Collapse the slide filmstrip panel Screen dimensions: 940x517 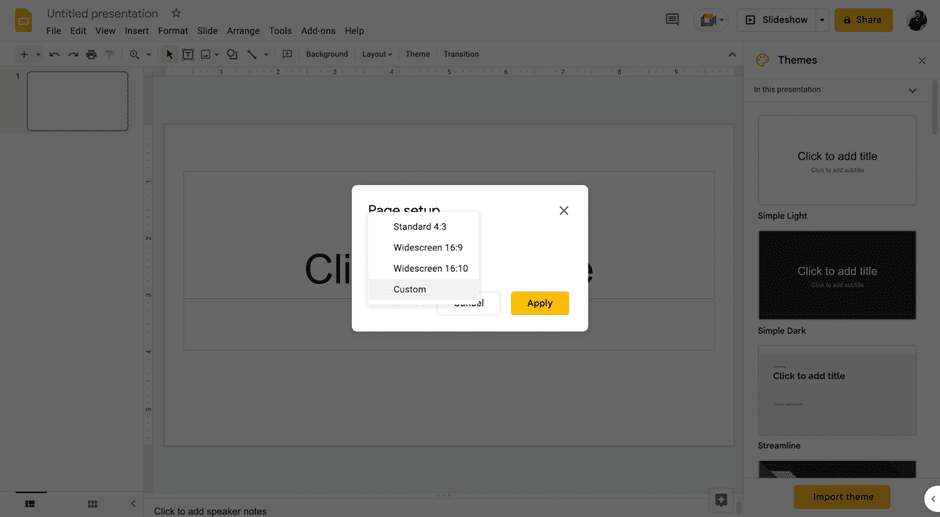[x=133, y=504]
